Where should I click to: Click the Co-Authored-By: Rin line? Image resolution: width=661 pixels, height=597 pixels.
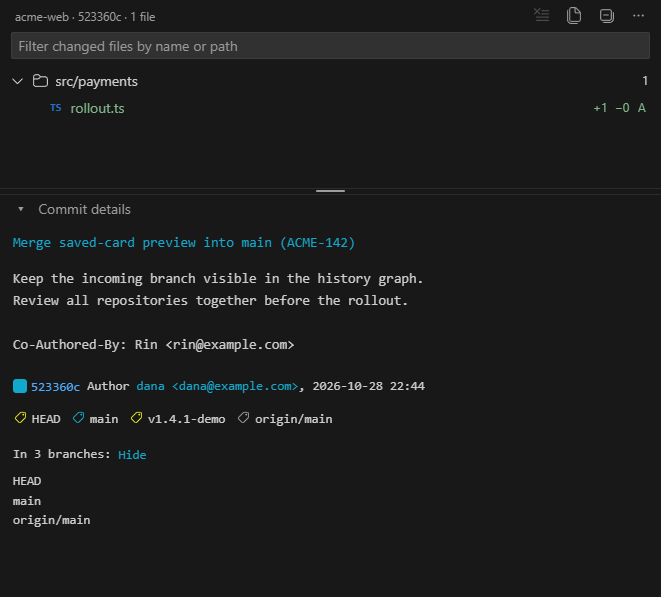click(x=153, y=345)
